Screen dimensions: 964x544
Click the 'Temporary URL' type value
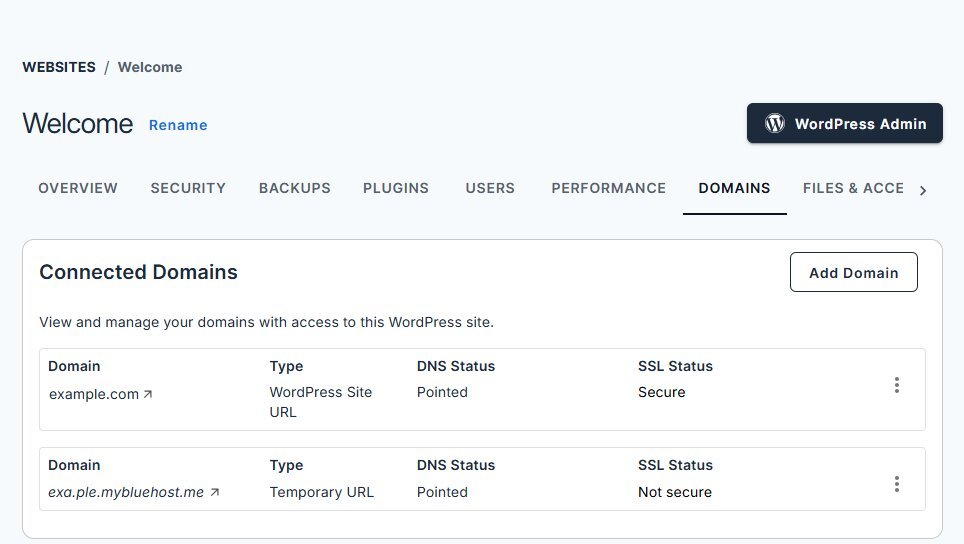tap(322, 492)
